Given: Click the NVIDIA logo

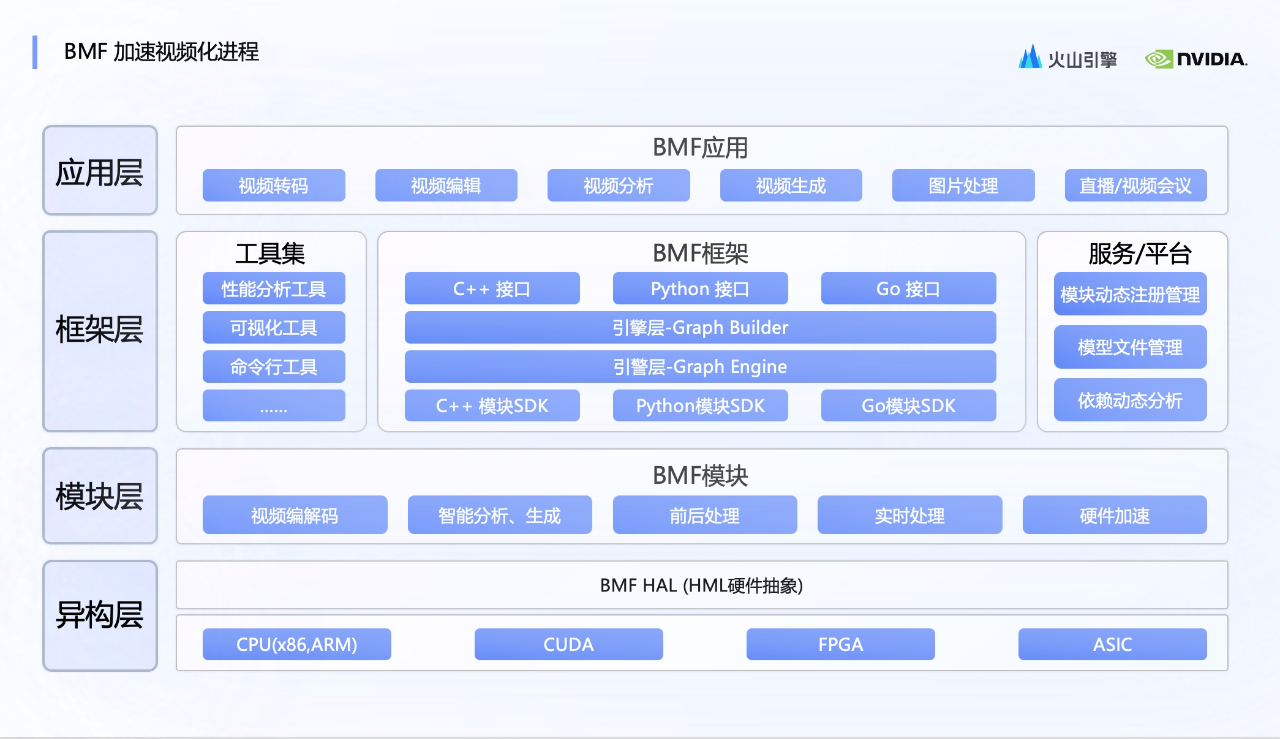Looking at the screenshot, I should [x=1196, y=59].
